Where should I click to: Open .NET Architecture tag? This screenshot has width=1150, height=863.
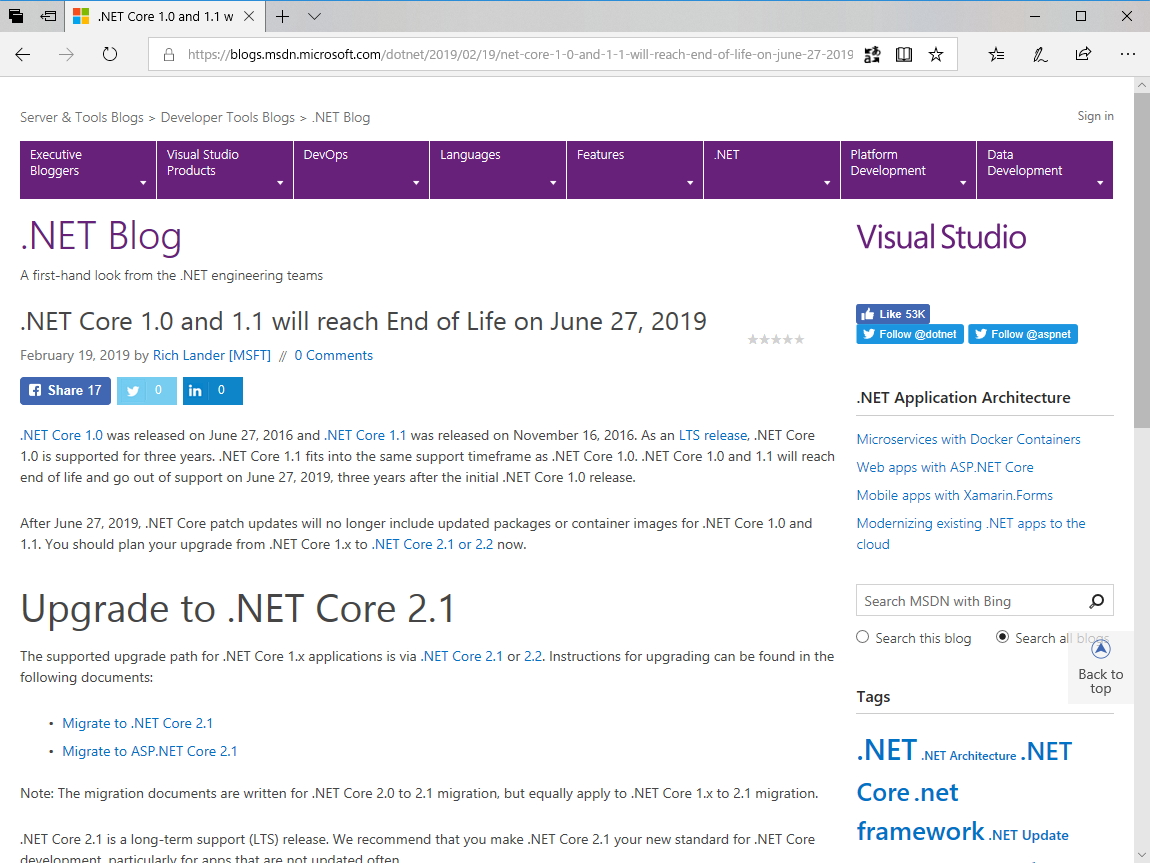[969, 756]
